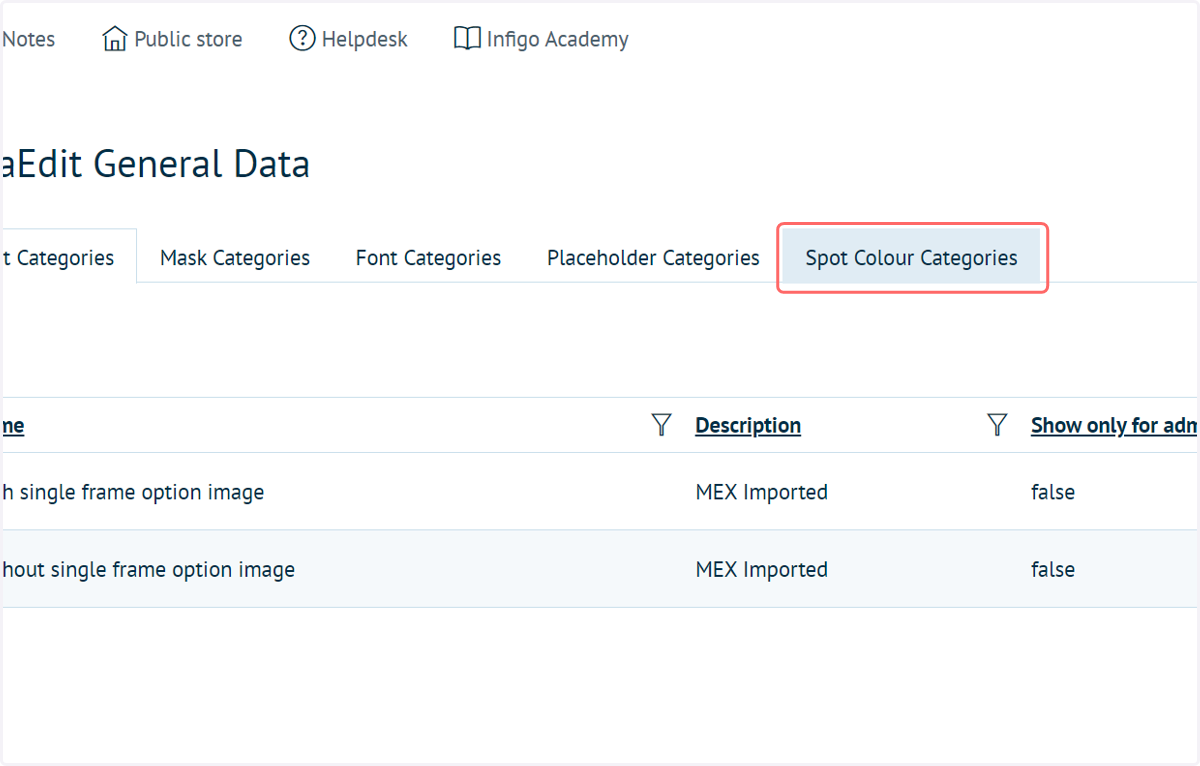Click the 'hout single frame option image' row name
Viewport: 1200px width, 766px height.
coord(148,570)
